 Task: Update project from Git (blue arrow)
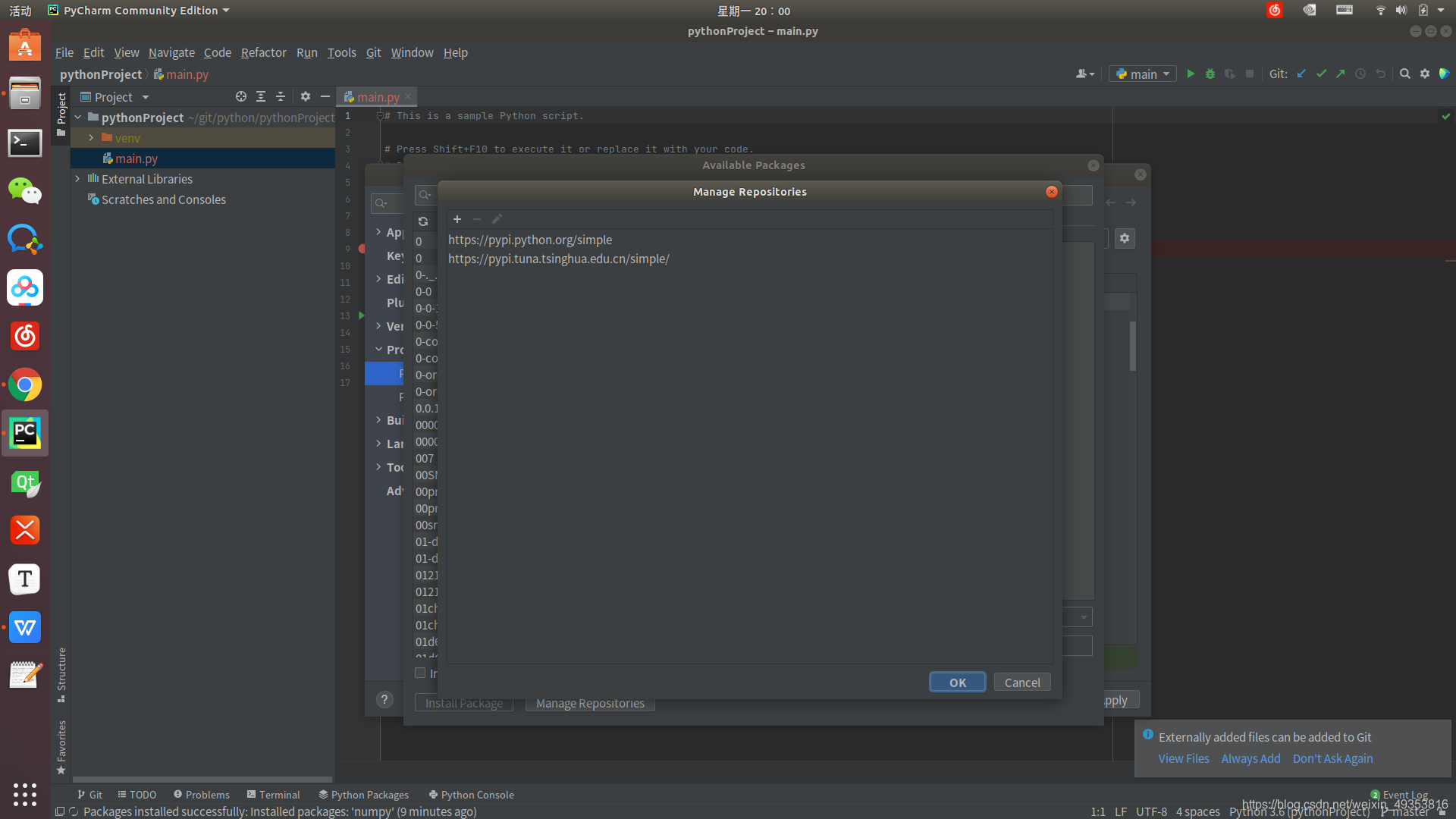coord(1301,74)
